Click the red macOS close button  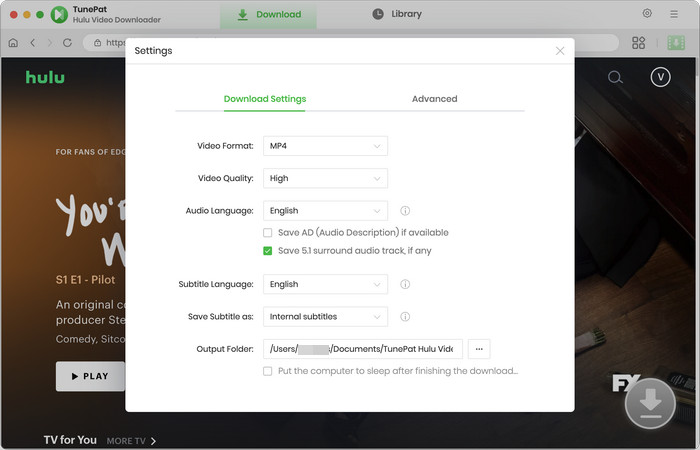tap(13, 14)
